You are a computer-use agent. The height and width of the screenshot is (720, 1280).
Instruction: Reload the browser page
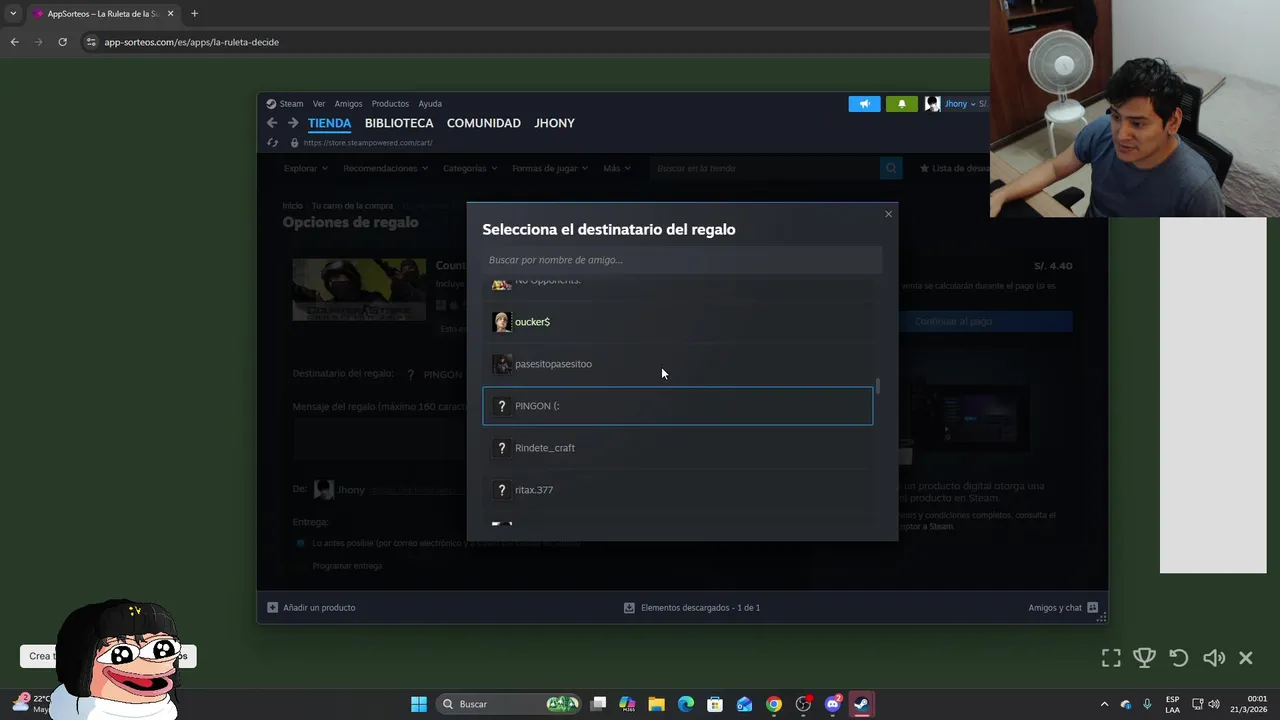(x=62, y=42)
